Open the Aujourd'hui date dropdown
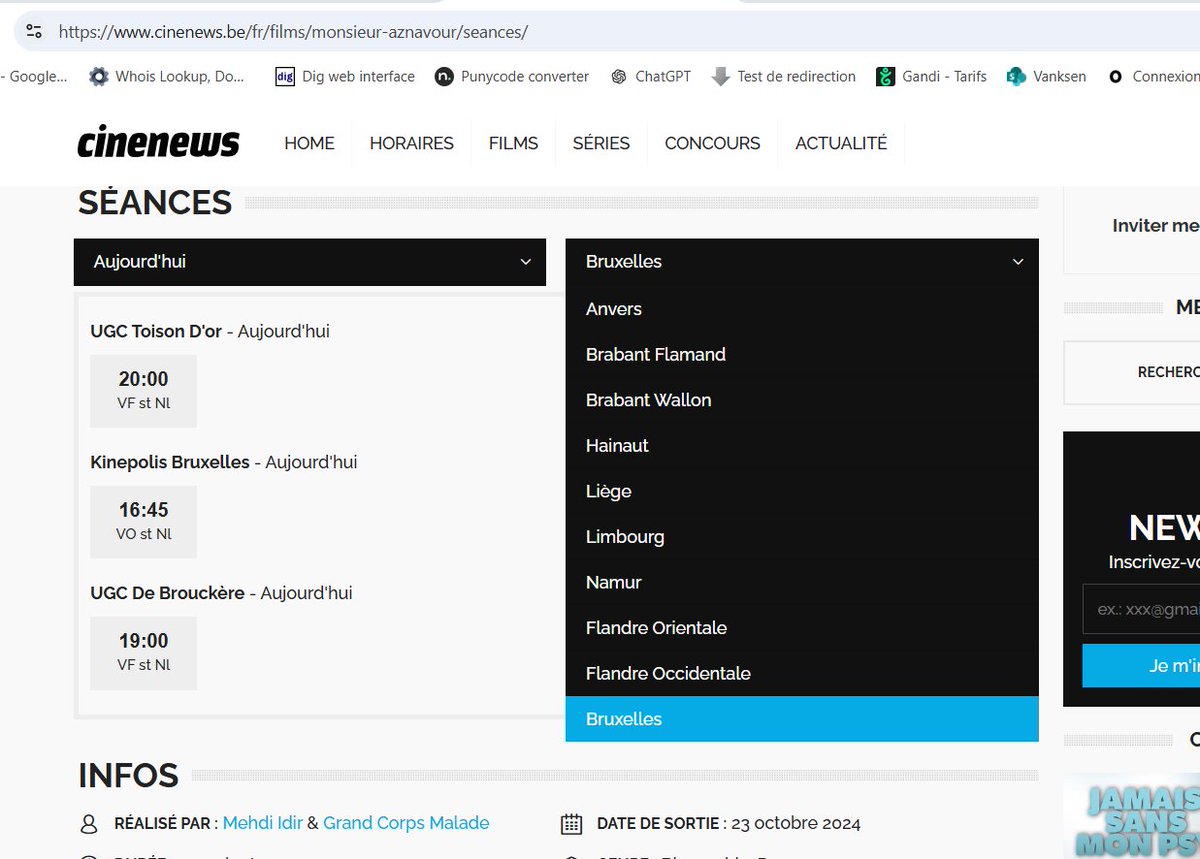Image resolution: width=1200 pixels, height=859 pixels. coord(310,262)
